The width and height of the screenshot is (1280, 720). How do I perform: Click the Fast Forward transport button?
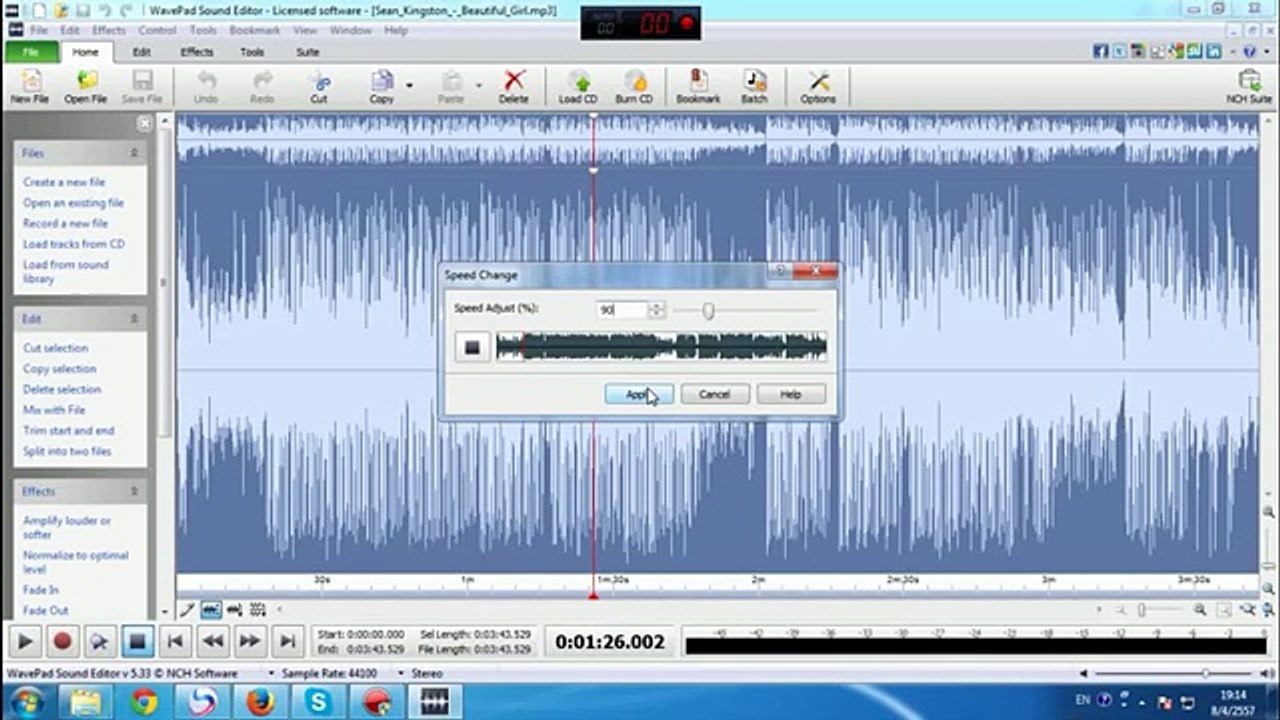[250, 641]
